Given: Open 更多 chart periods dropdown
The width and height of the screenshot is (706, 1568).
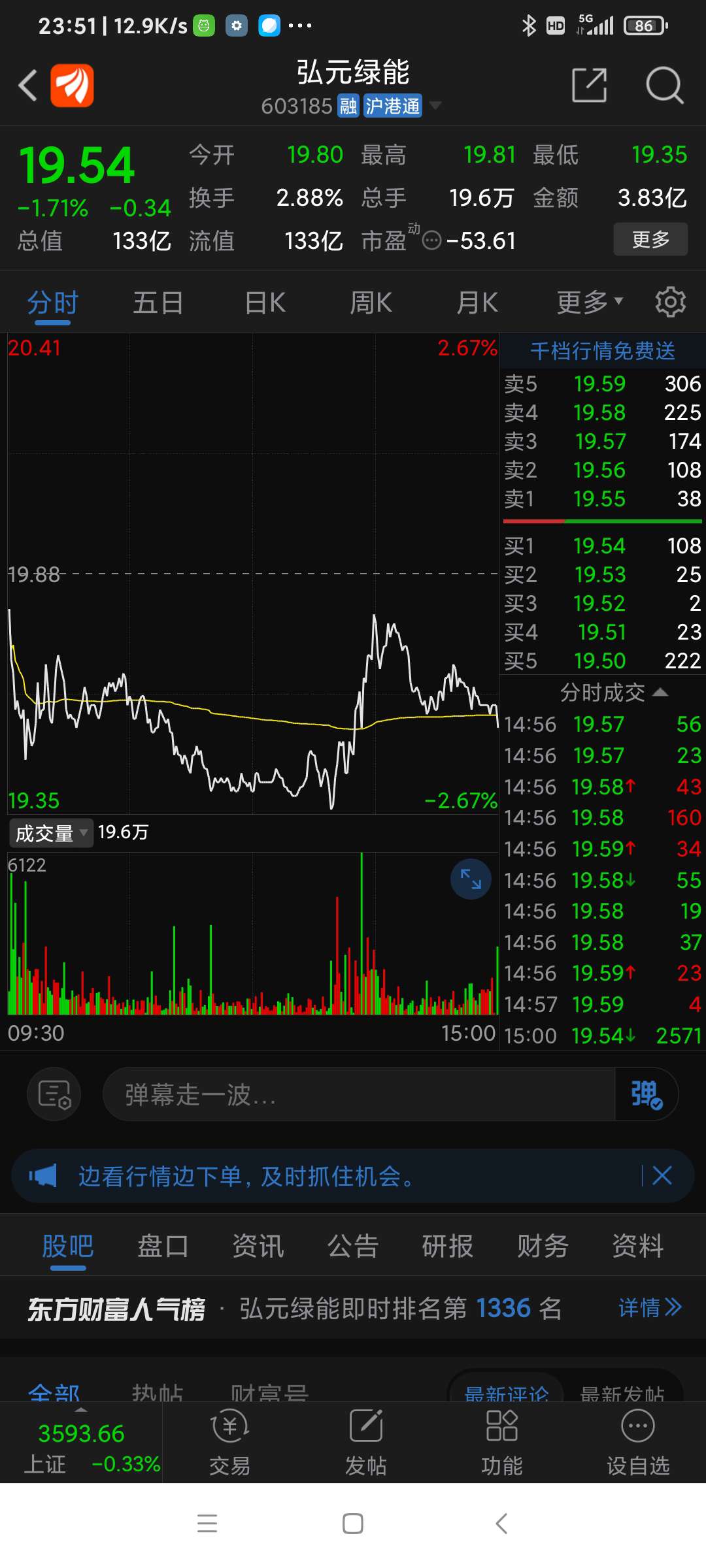Looking at the screenshot, I should 590,302.
